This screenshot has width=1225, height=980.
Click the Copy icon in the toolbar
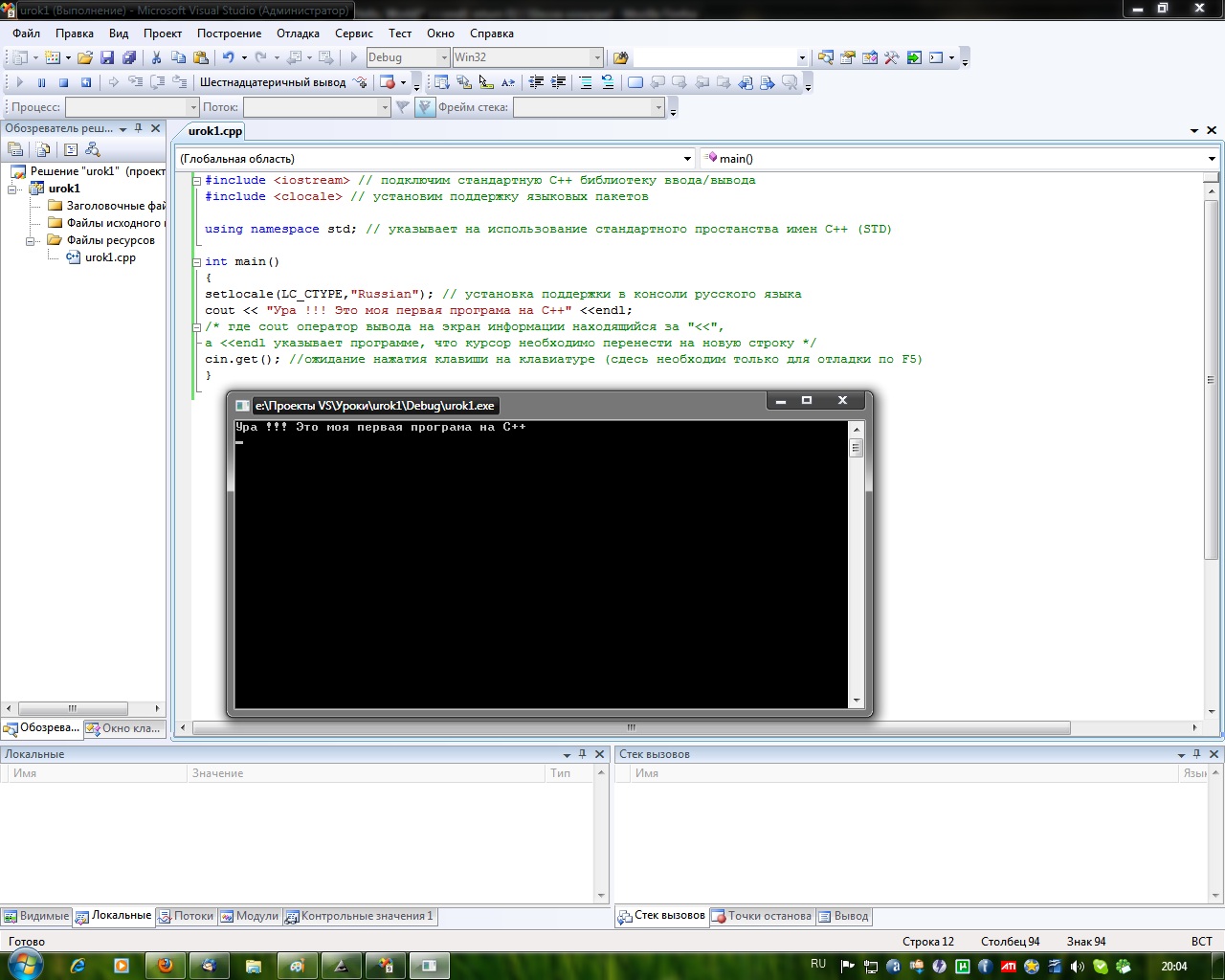178,57
